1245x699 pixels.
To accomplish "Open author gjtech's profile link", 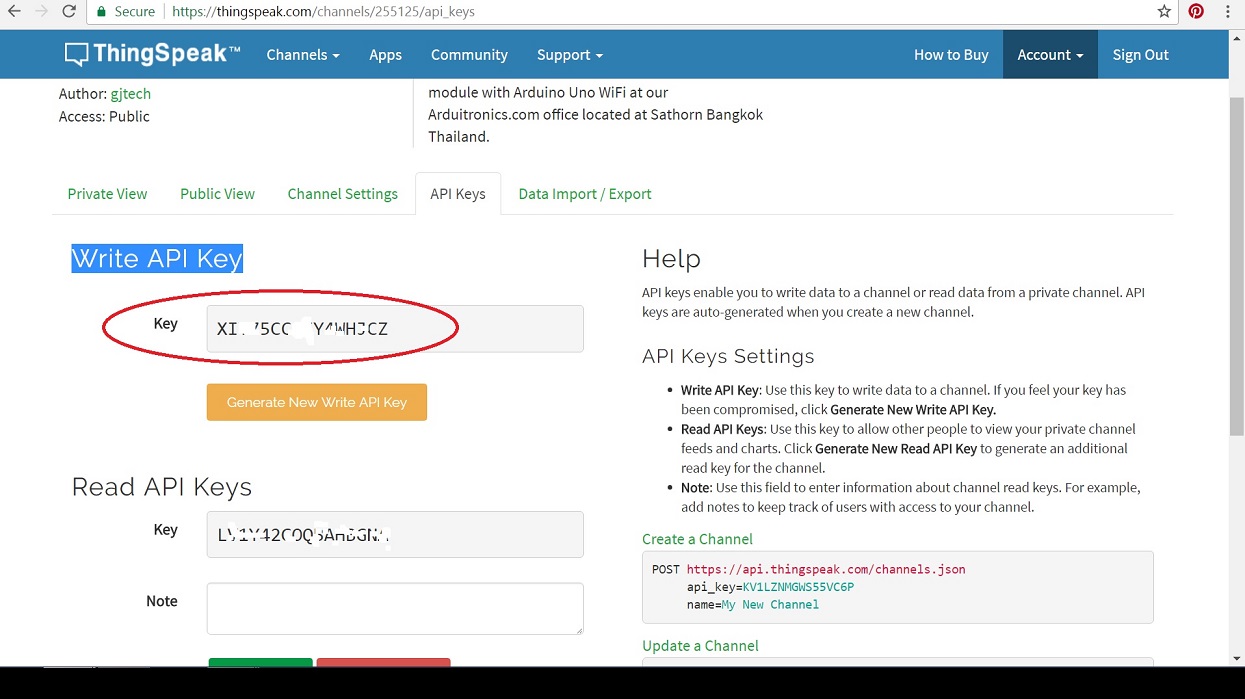I will [x=129, y=94].
